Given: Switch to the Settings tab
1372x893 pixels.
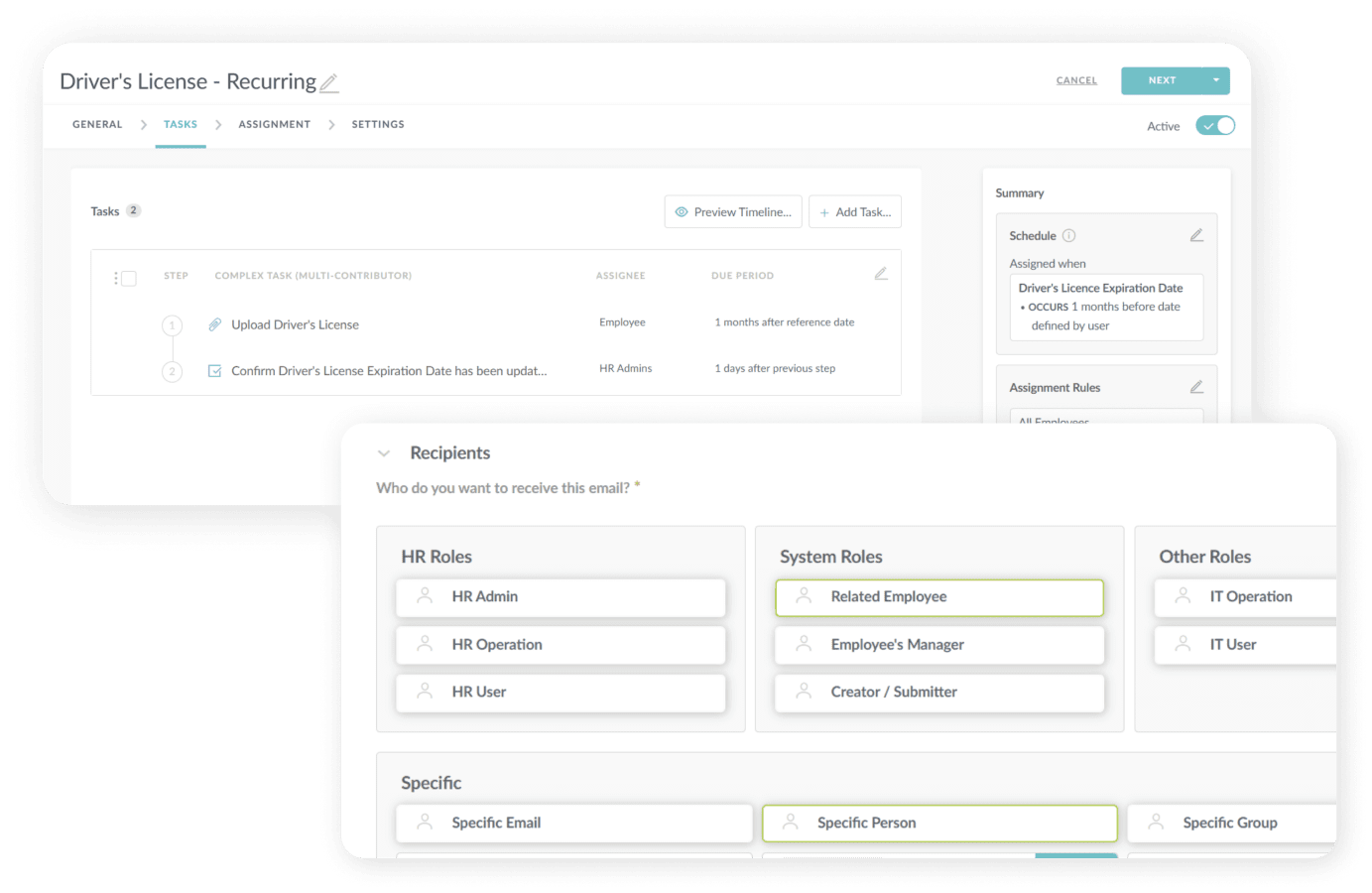Looking at the screenshot, I should (x=378, y=124).
